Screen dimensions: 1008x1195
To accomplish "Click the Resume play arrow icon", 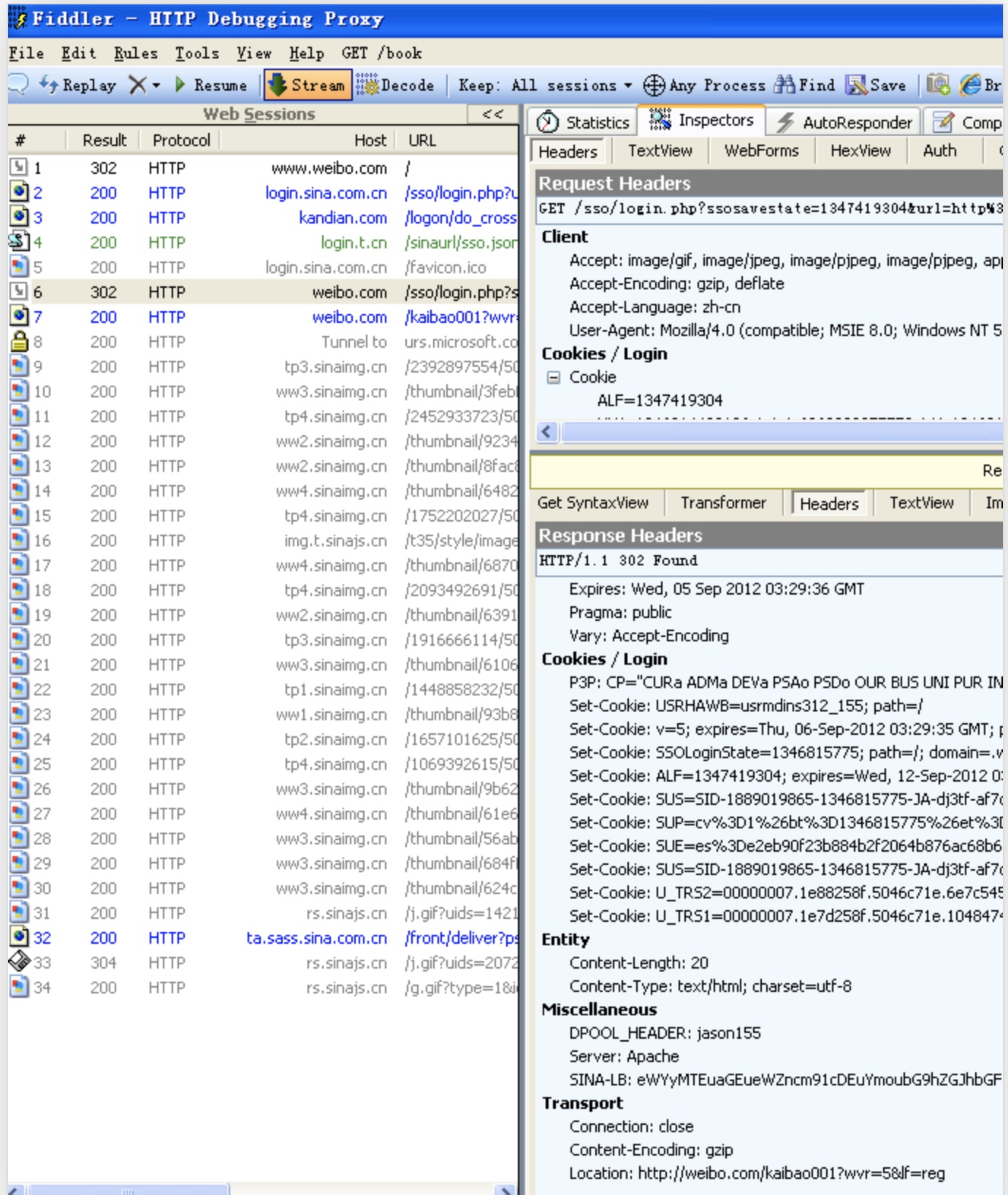I will click(180, 85).
